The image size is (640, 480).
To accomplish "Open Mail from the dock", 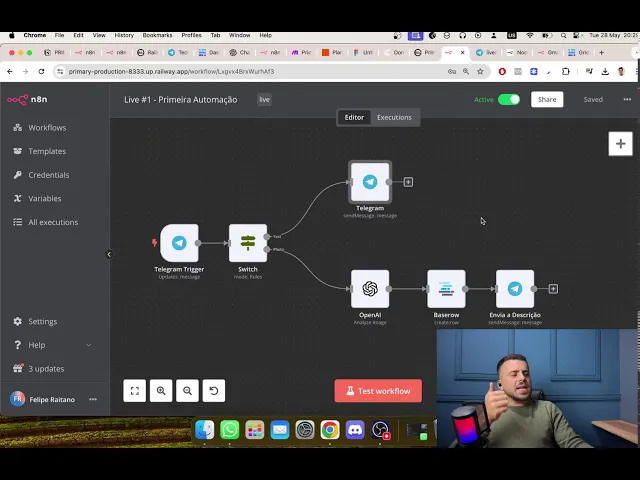I will pos(280,430).
